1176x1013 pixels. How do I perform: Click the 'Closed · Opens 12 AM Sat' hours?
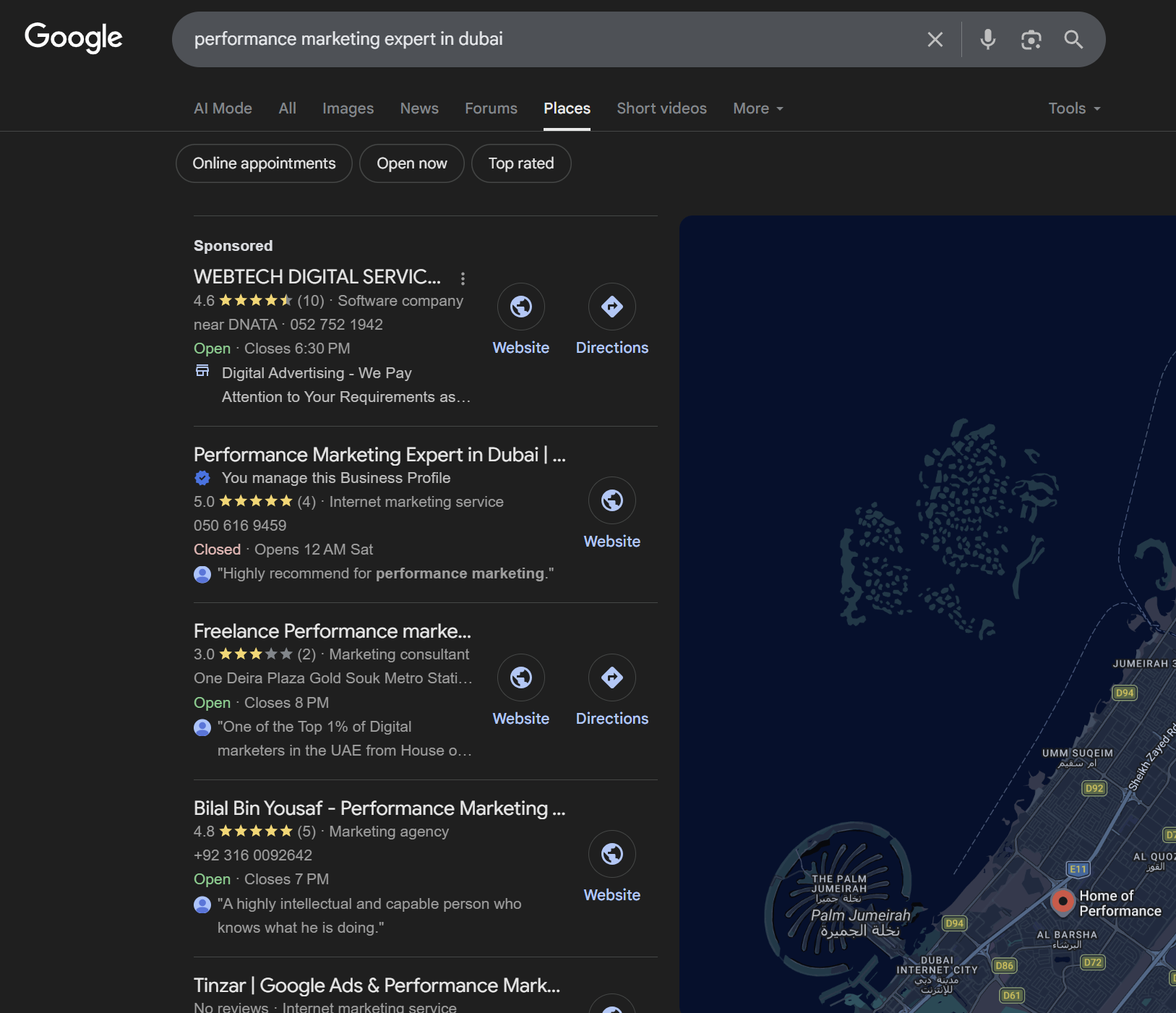[283, 550]
